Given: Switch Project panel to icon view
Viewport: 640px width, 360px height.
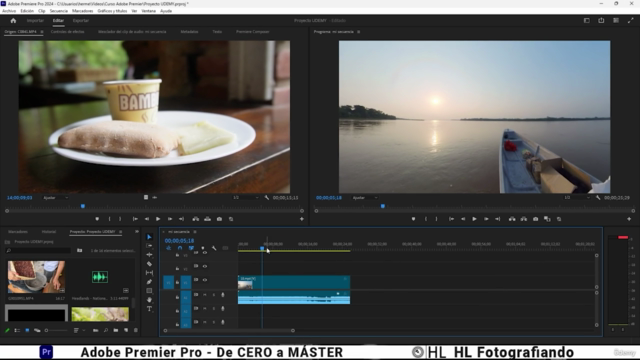Looking at the screenshot, I should (27, 330).
